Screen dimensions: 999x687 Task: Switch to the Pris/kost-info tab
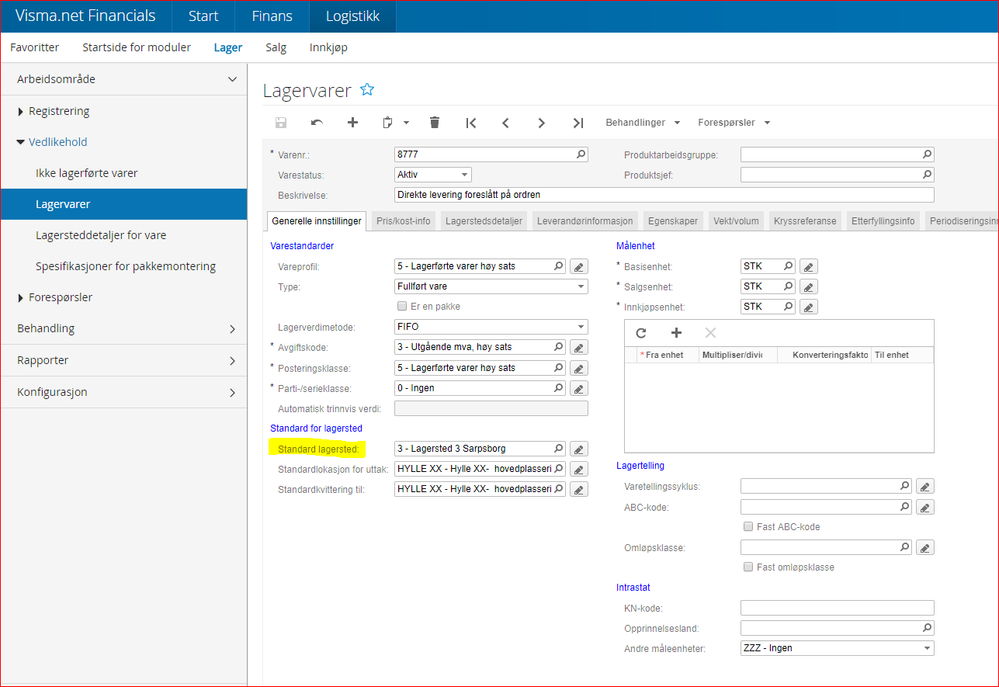[x=403, y=221]
